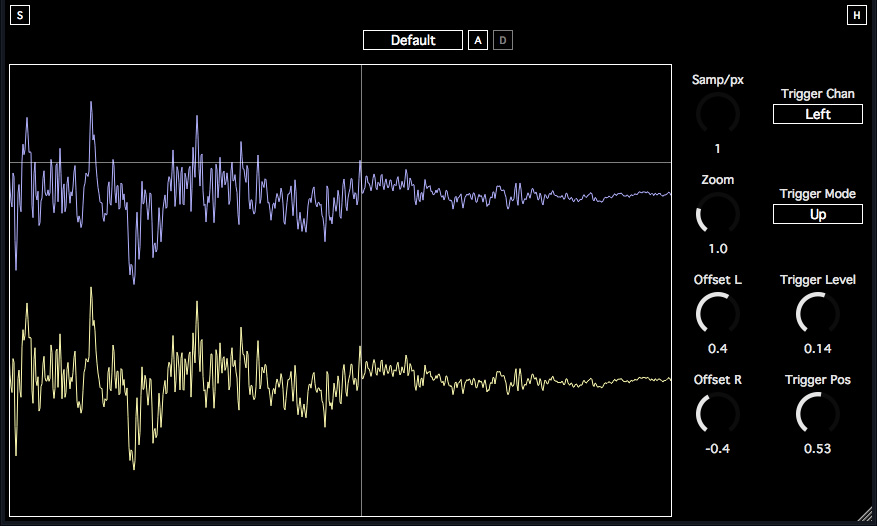877x526 pixels.
Task: Click the Offset L label
Action: 718,280
